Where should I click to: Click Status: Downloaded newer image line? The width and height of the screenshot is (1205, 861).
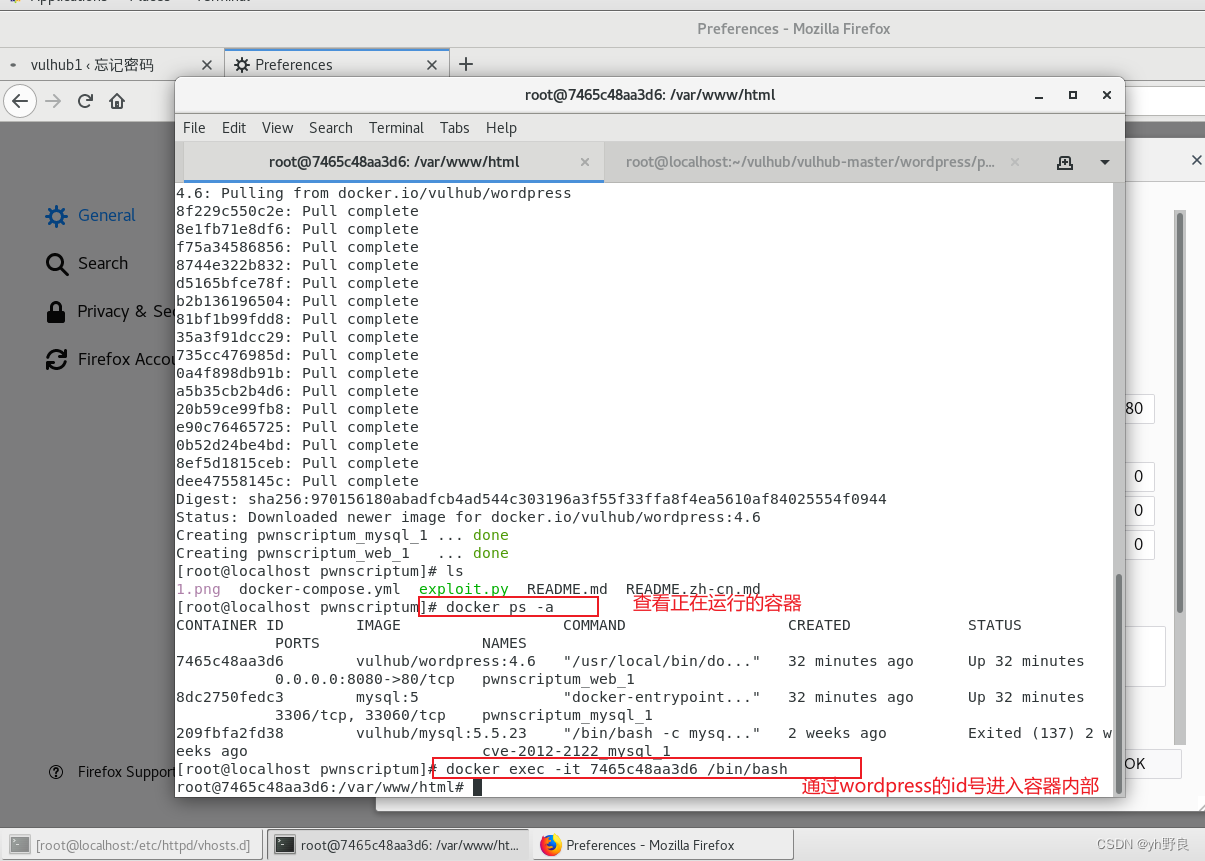pos(468,517)
